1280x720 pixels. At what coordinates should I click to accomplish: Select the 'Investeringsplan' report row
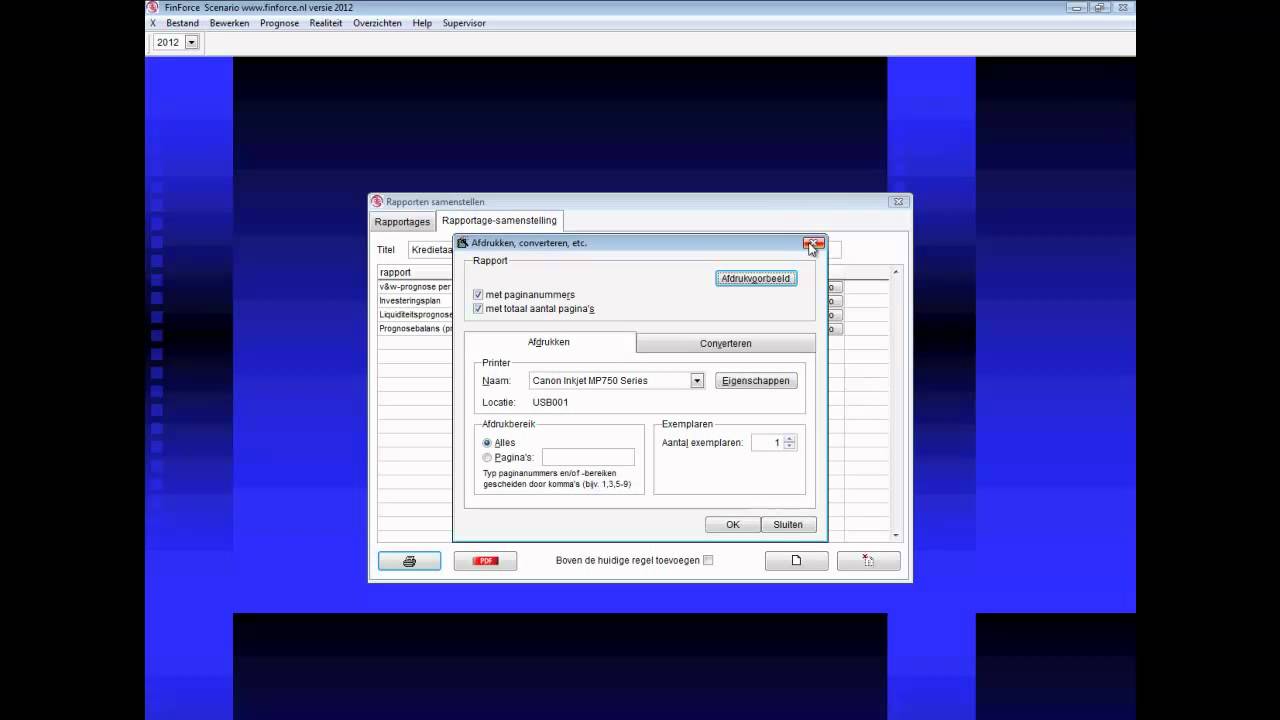pyautogui.click(x=415, y=301)
